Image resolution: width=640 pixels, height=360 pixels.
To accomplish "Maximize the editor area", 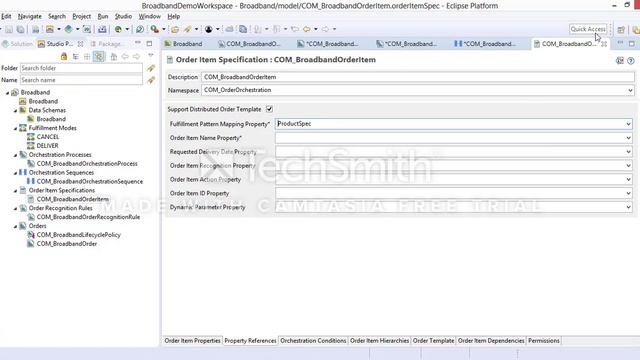I will (631, 43).
